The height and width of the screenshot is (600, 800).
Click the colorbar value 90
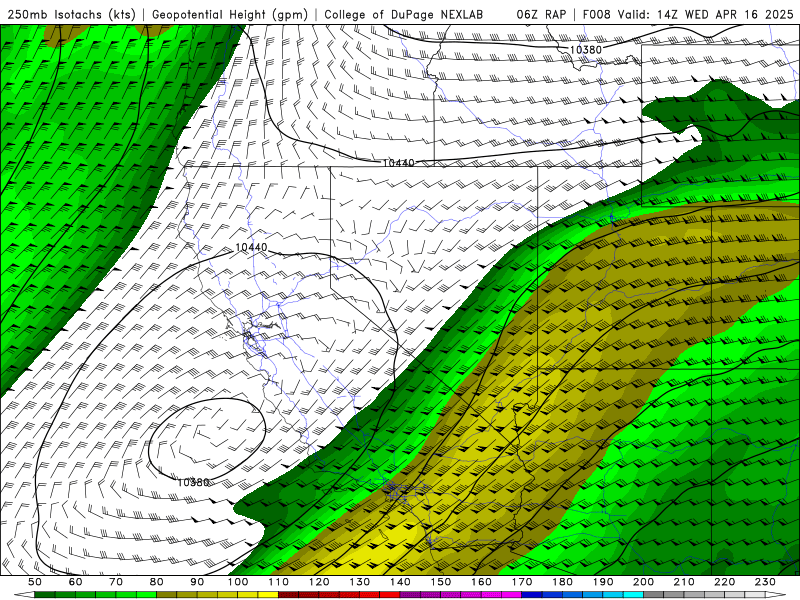click(x=197, y=582)
